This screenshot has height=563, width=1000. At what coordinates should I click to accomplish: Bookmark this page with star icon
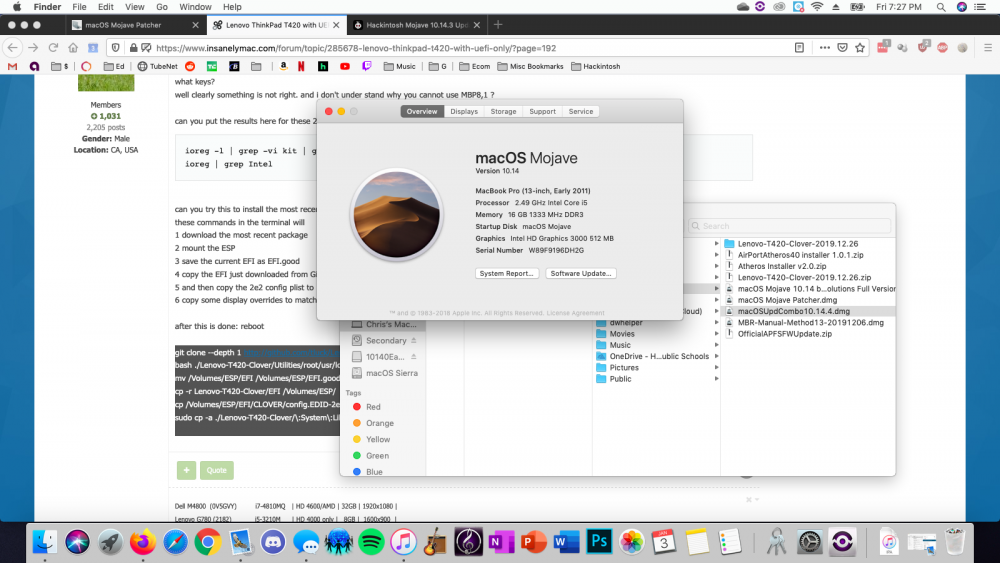click(x=860, y=48)
